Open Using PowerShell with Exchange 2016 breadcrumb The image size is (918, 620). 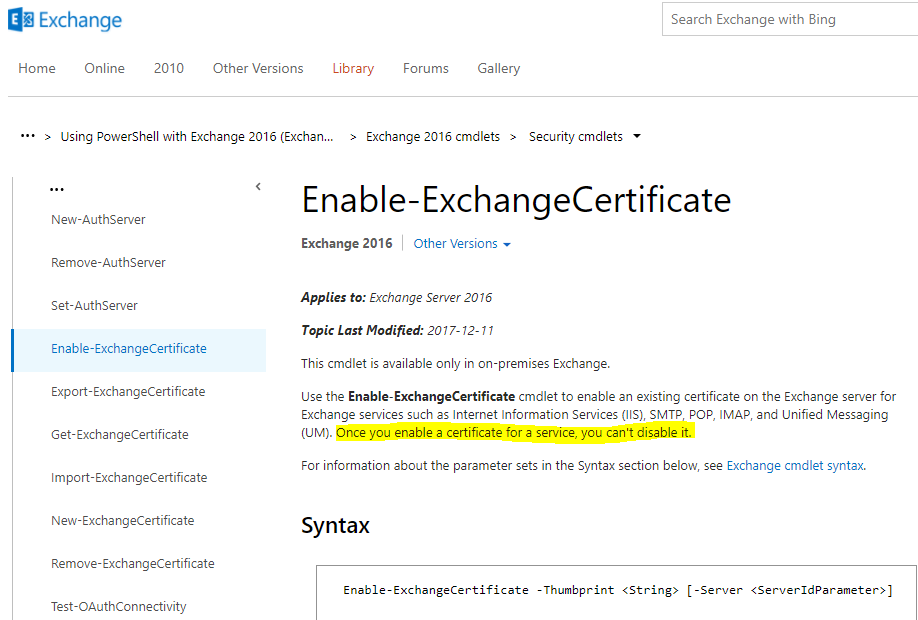pos(197,136)
